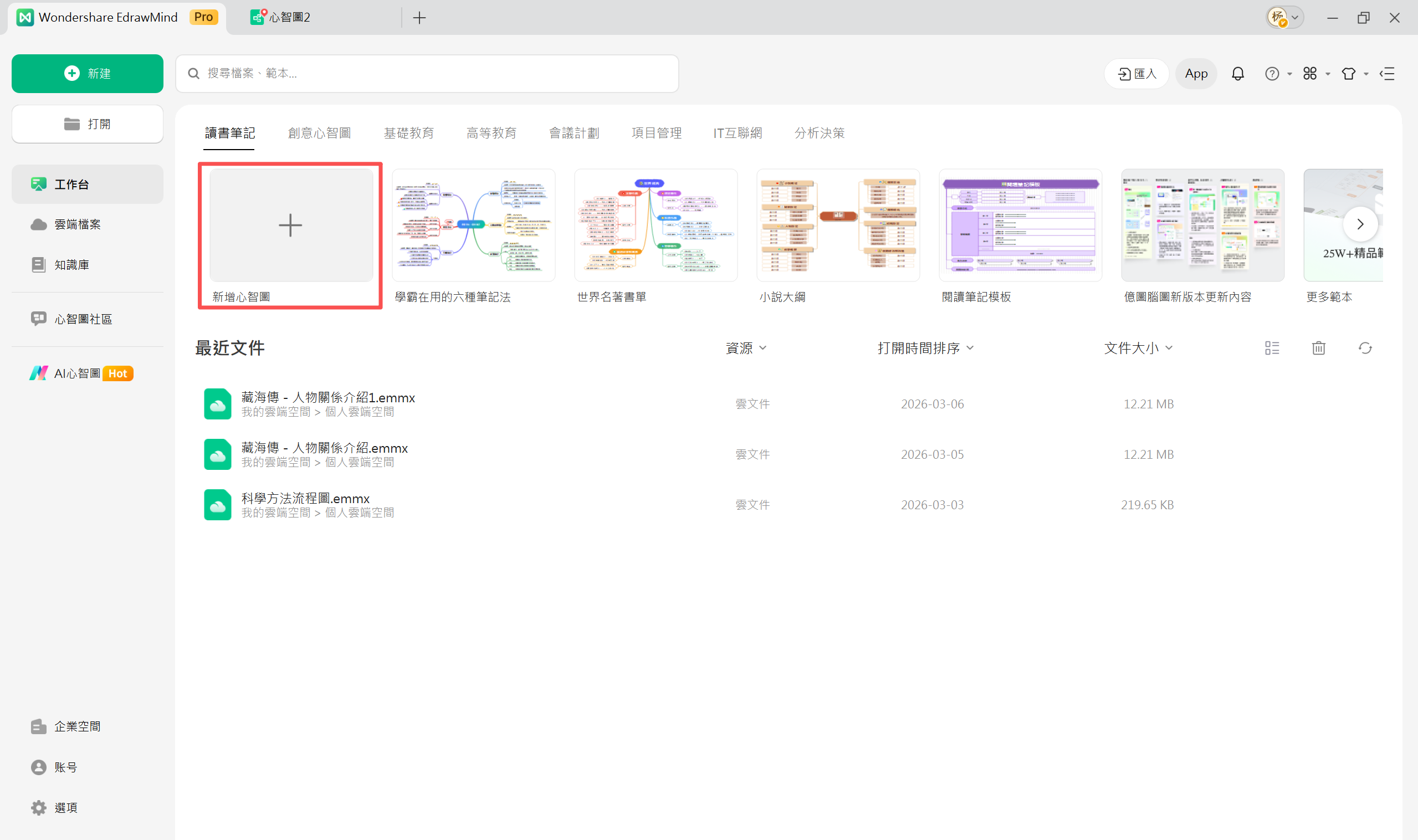Switch recent files list view layout
The image size is (1418, 840).
click(1271, 348)
